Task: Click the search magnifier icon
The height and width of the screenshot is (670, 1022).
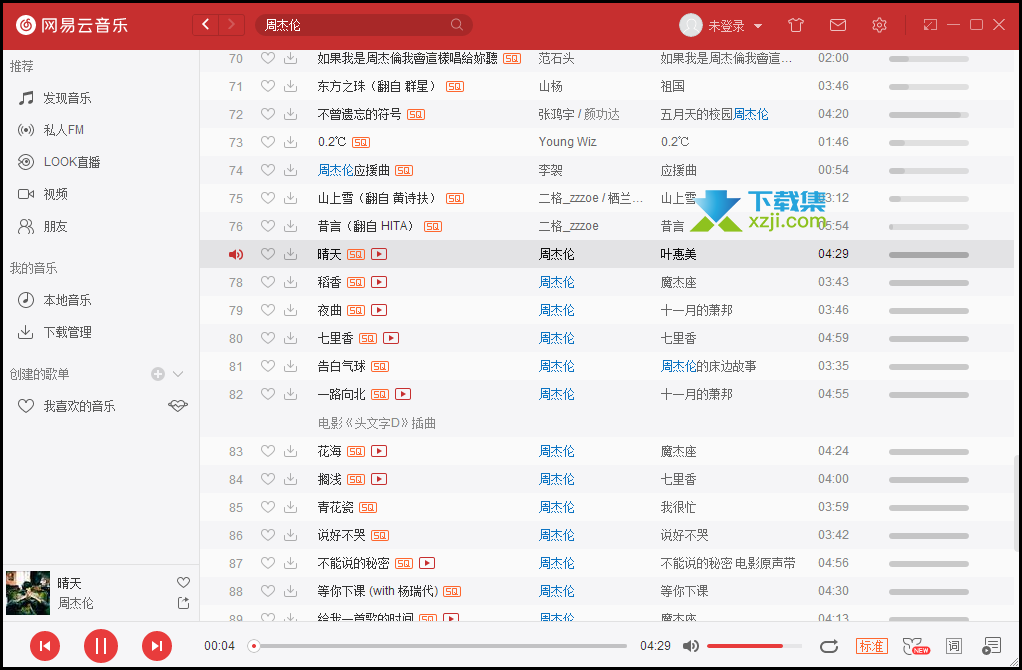Action: [x=457, y=25]
